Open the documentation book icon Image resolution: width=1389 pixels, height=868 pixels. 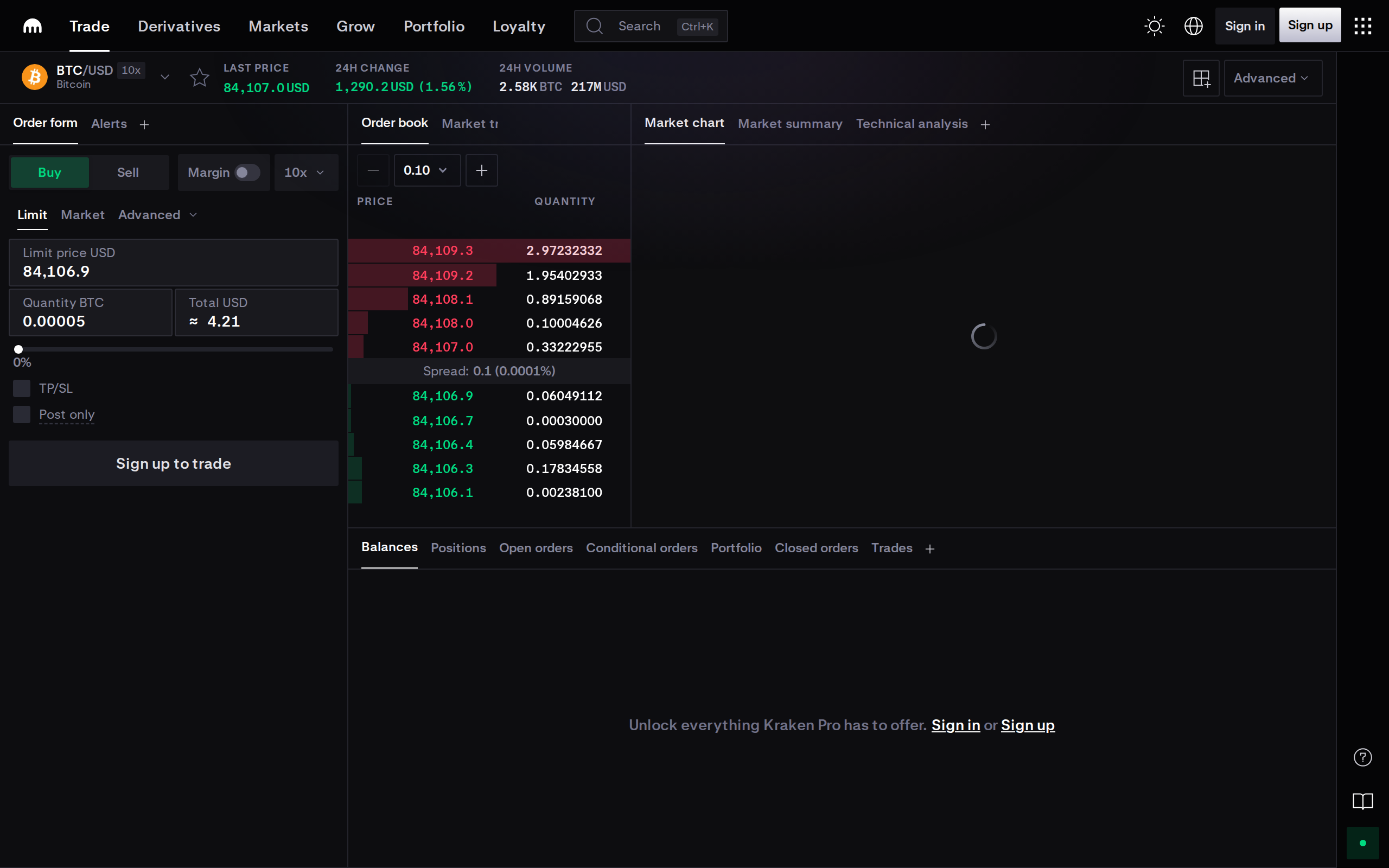click(x=1362, y=801)
